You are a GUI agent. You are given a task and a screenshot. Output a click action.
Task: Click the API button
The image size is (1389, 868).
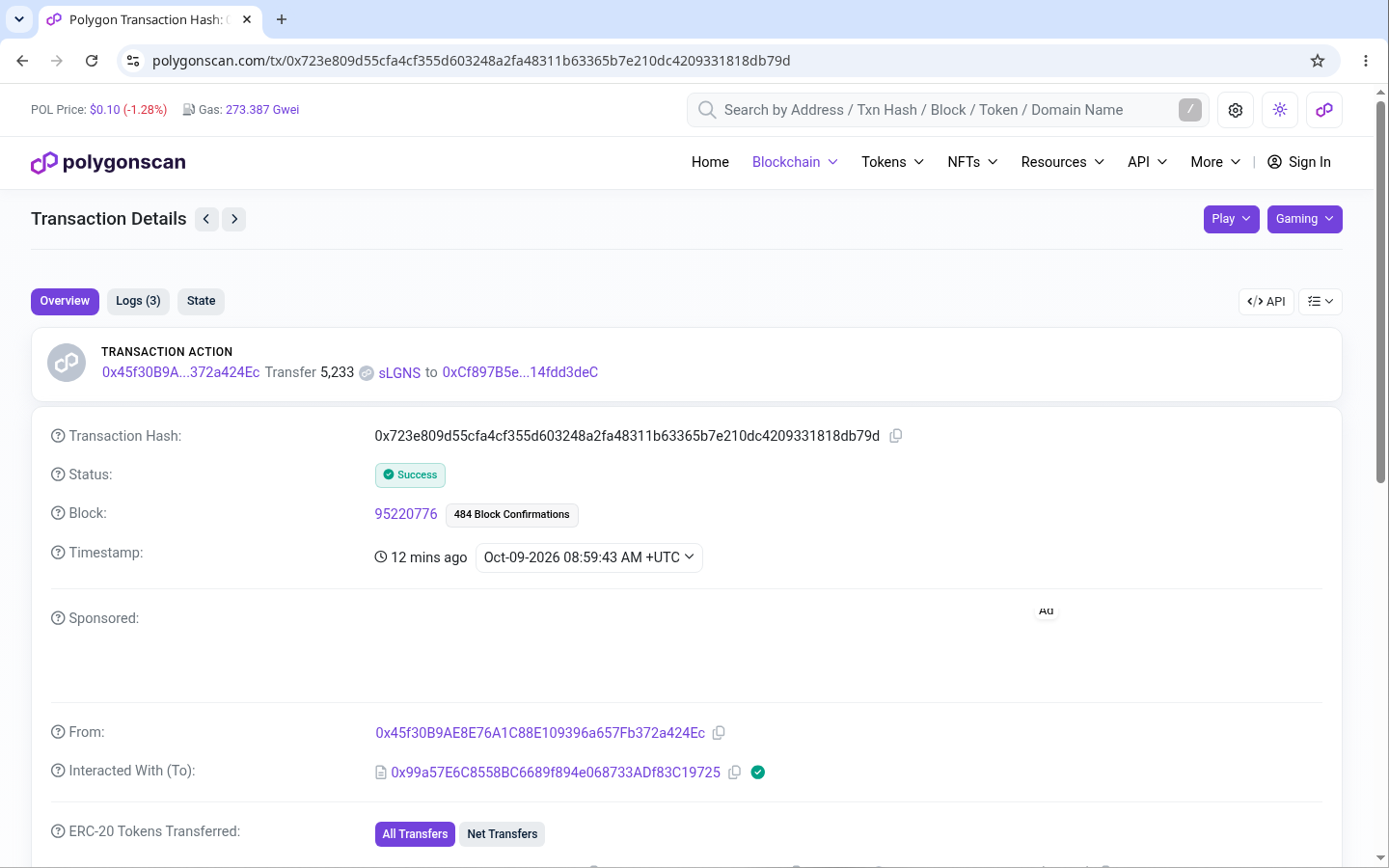(x=1266, y=302)
